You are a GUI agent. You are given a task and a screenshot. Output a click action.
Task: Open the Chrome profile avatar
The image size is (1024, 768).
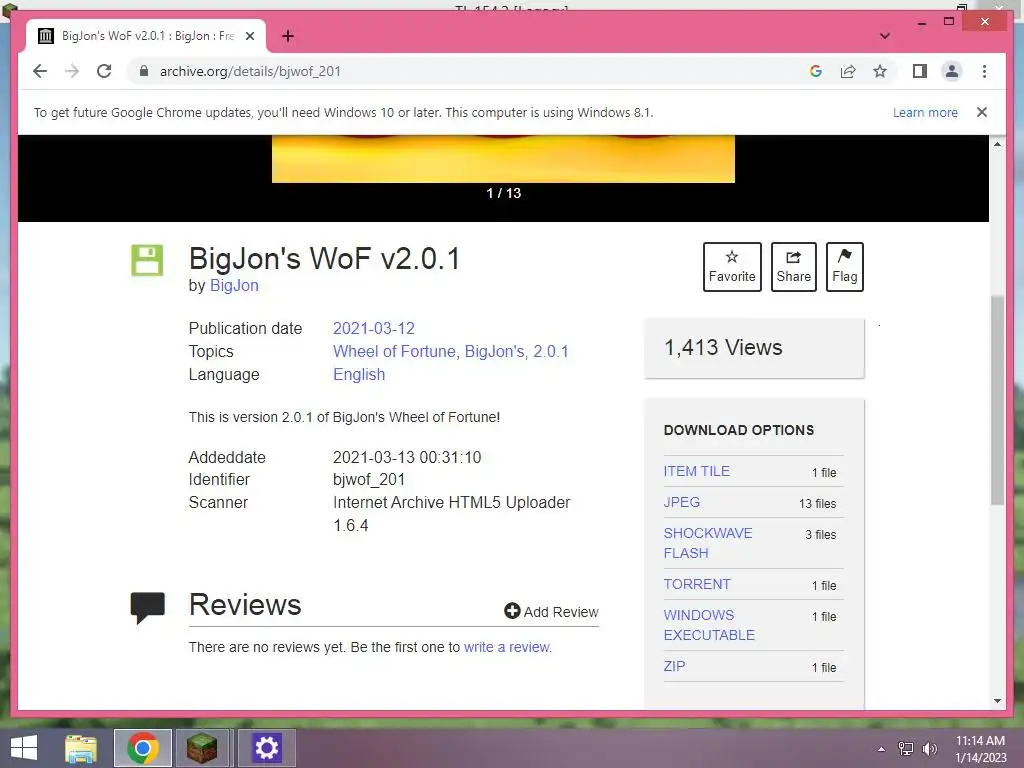coord(952,71)
